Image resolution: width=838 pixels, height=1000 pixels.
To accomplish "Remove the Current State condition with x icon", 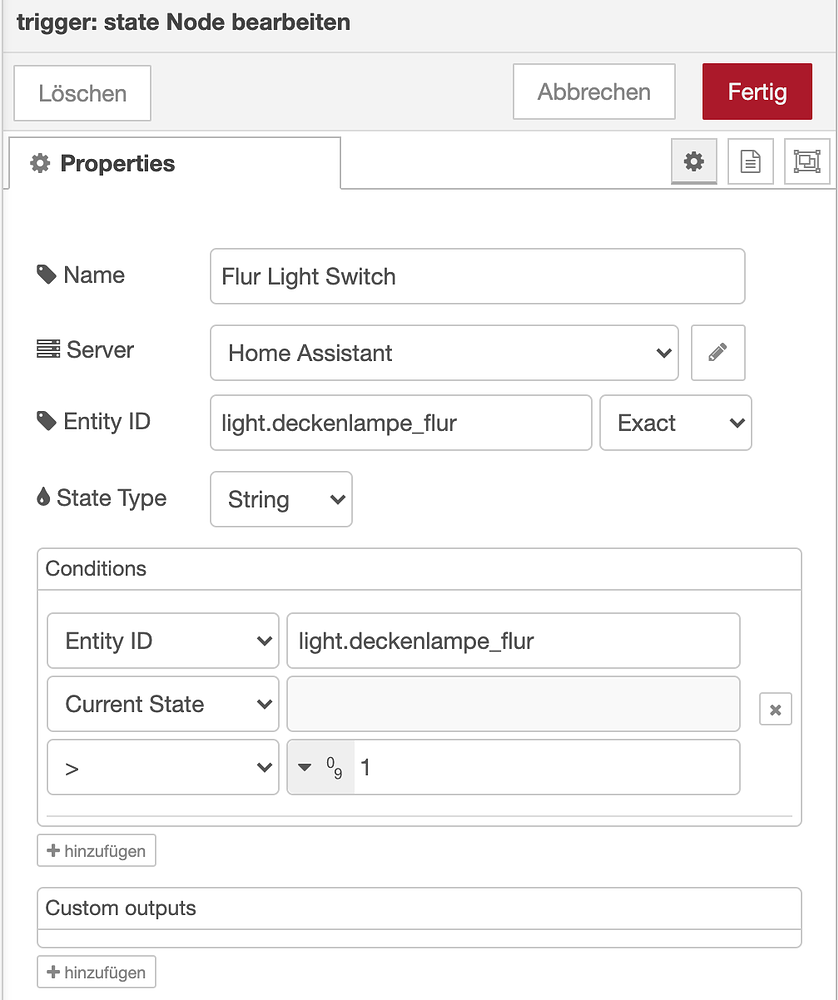I will [x=778, y=709].
